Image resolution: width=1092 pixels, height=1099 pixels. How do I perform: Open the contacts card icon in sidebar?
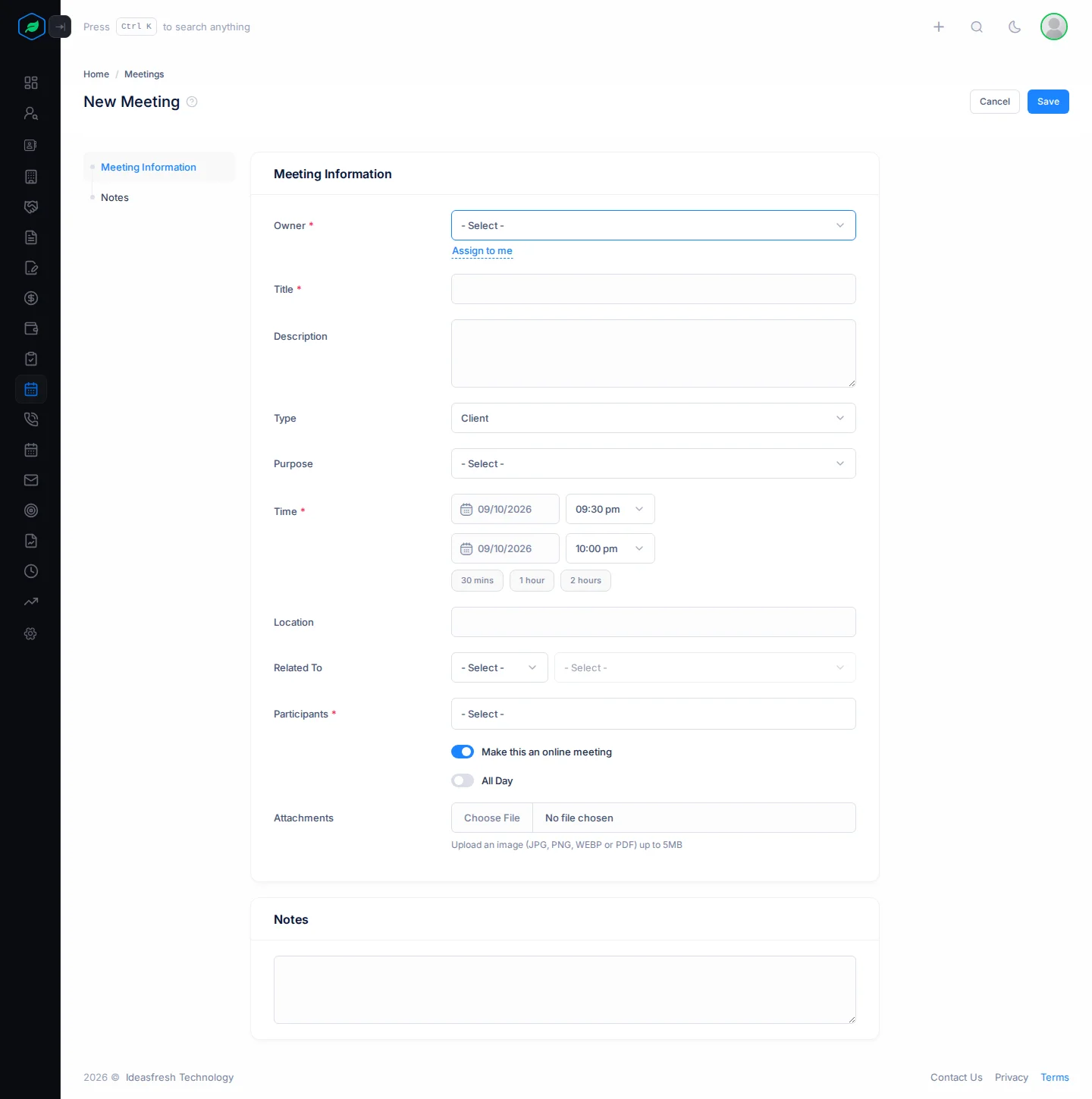coord(31,145)
